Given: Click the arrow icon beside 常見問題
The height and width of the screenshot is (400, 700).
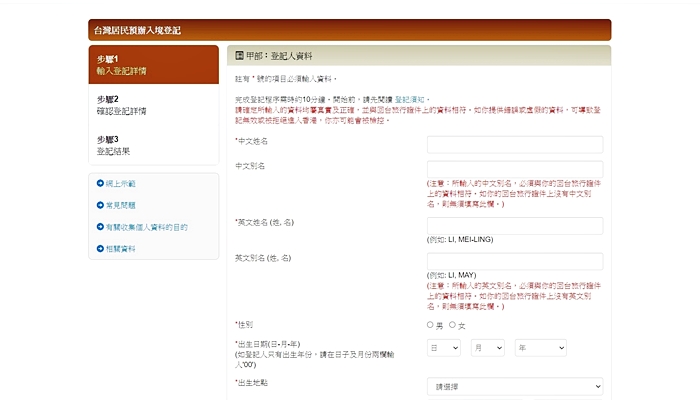Looking at the screenshot, I should tap(100, 205).
